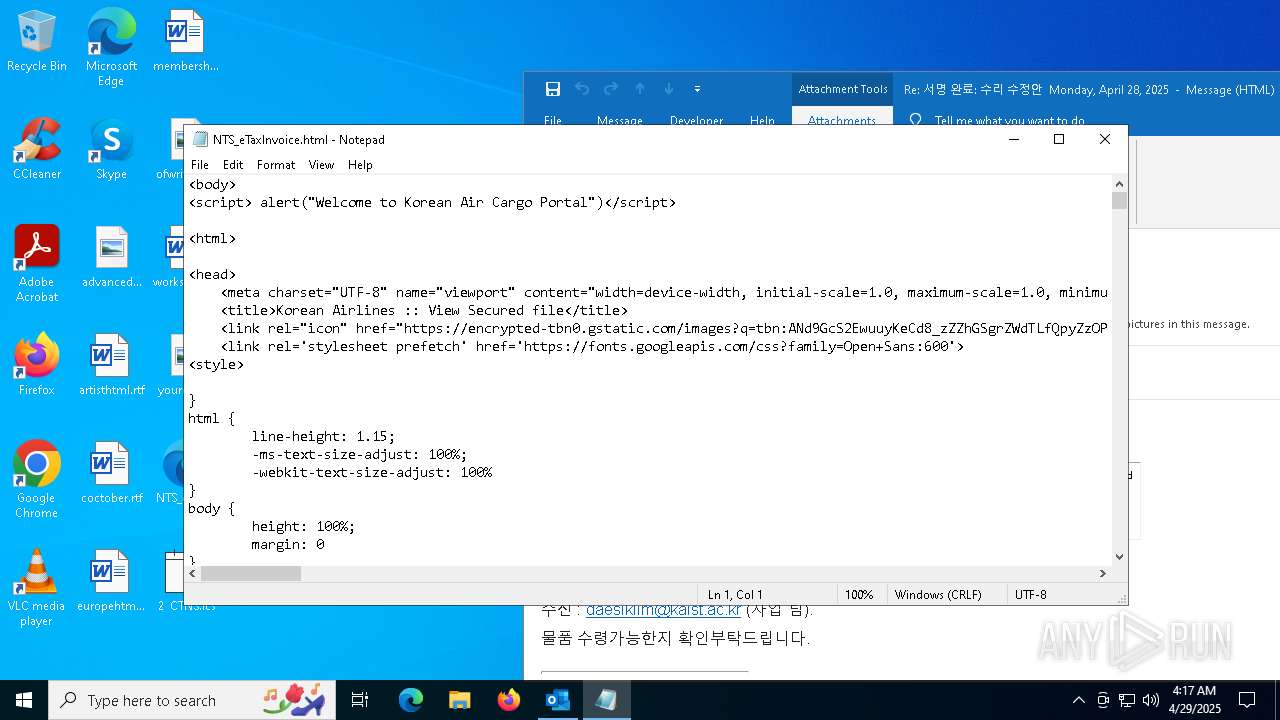1280x720 pixels.
Task: Click the <title>Korean Airlines line in Notepad
Action: coord(424,310)
